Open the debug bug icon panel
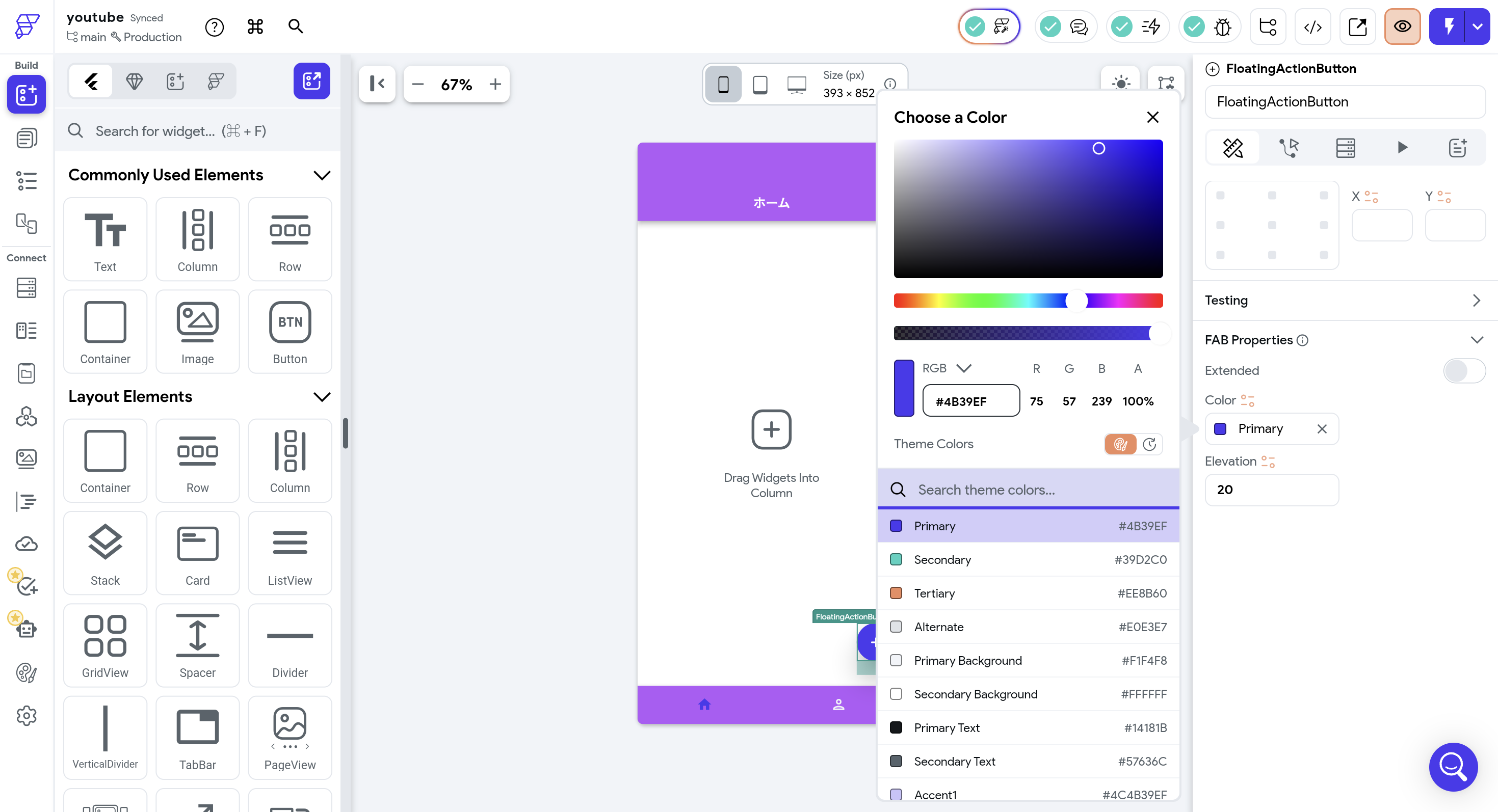The height and width of the screenshot is (812, 1498). click(1222, 26)
